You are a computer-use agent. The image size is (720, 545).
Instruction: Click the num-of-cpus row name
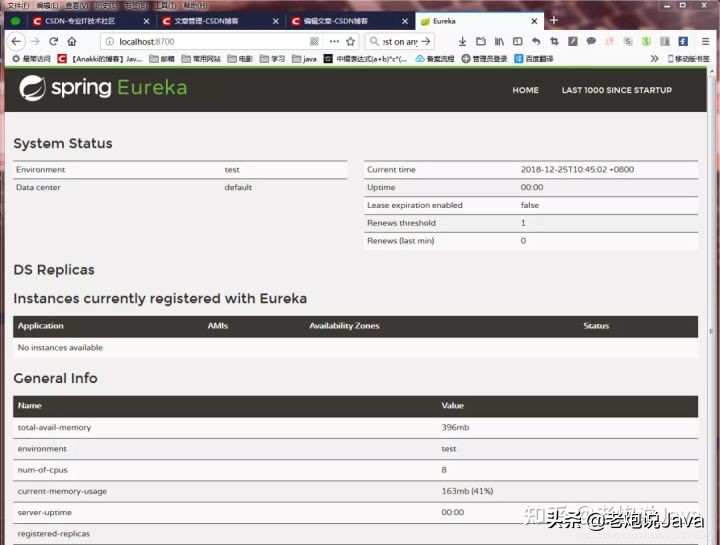(x=42, y=470)
